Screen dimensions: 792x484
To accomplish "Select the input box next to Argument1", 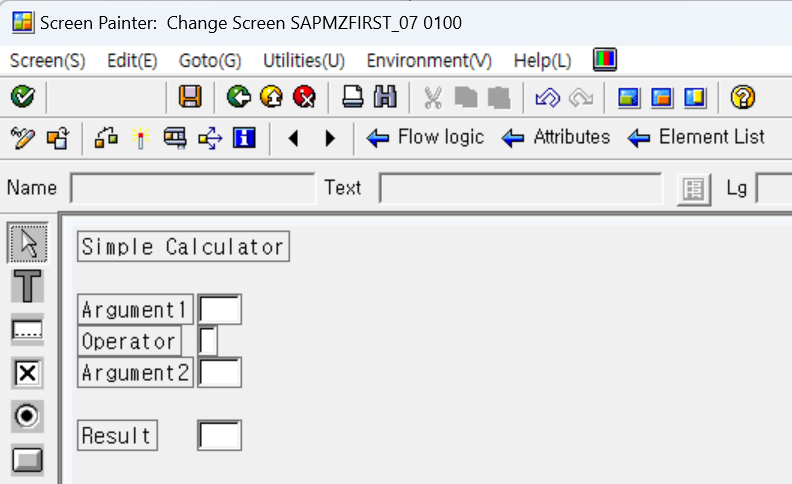I will click(220, 309).
